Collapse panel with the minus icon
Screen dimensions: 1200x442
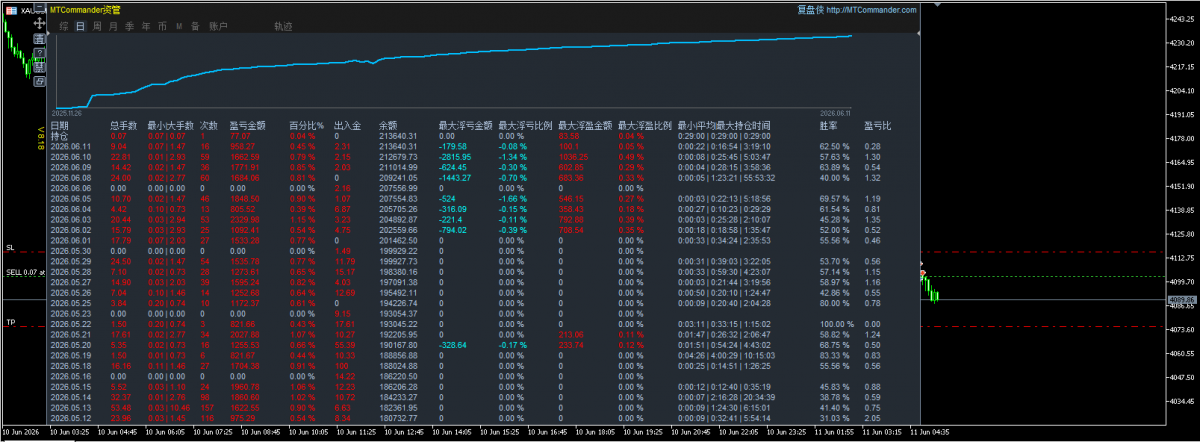(39, 6)
